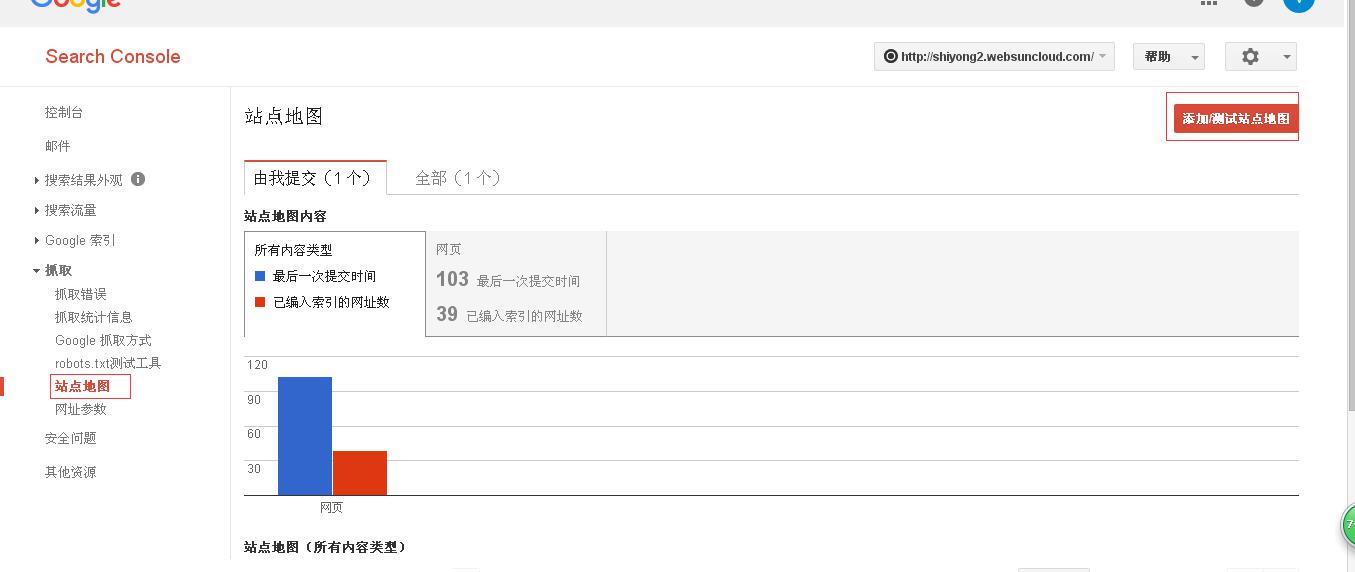The width and height of the screenshot is (1355, 572).
Task: Click 添加/测试站点地图 button
Action: 1236,118
